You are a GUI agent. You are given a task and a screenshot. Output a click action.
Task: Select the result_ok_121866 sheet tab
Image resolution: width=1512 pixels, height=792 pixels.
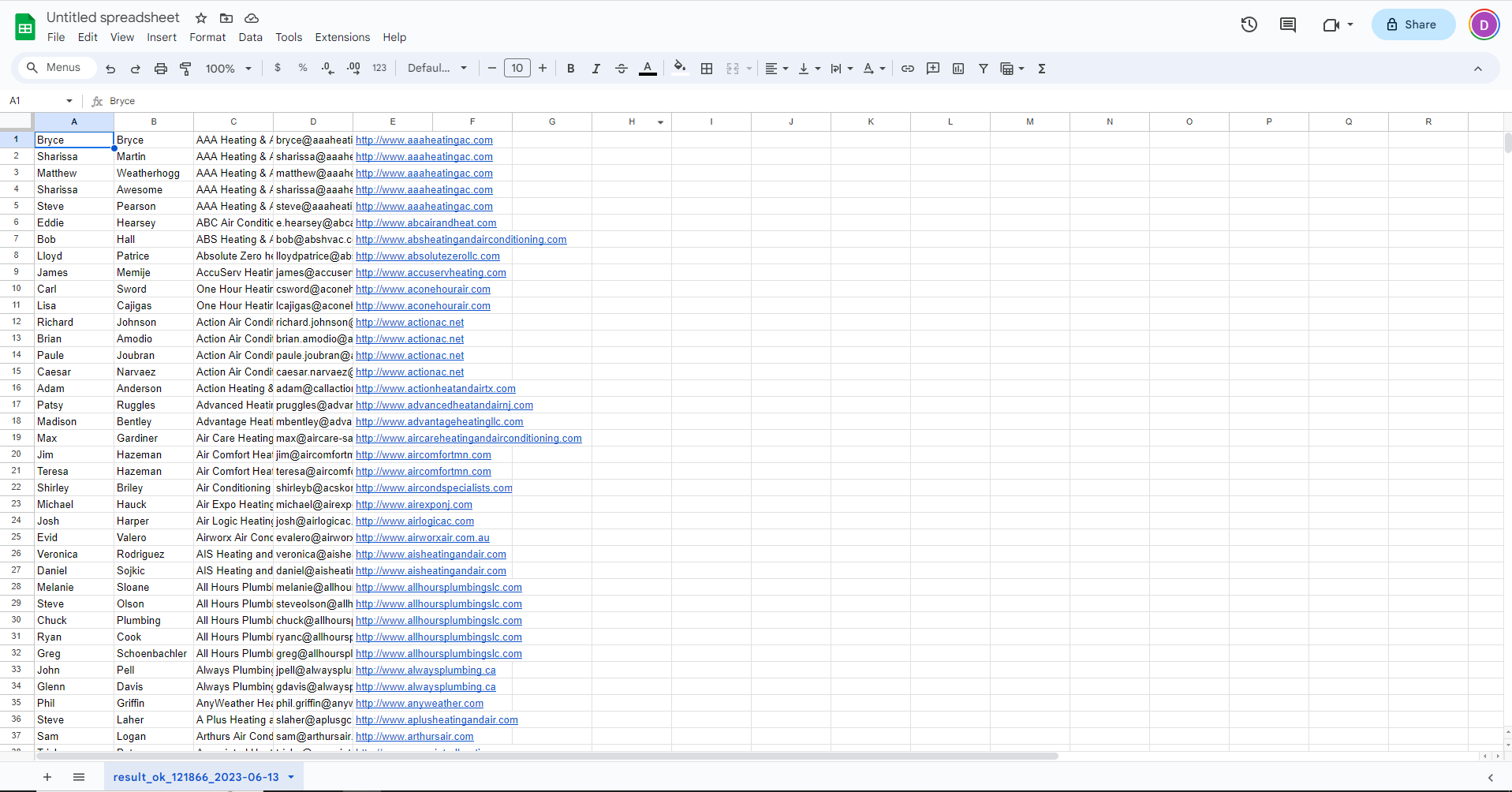pos(196,777)
